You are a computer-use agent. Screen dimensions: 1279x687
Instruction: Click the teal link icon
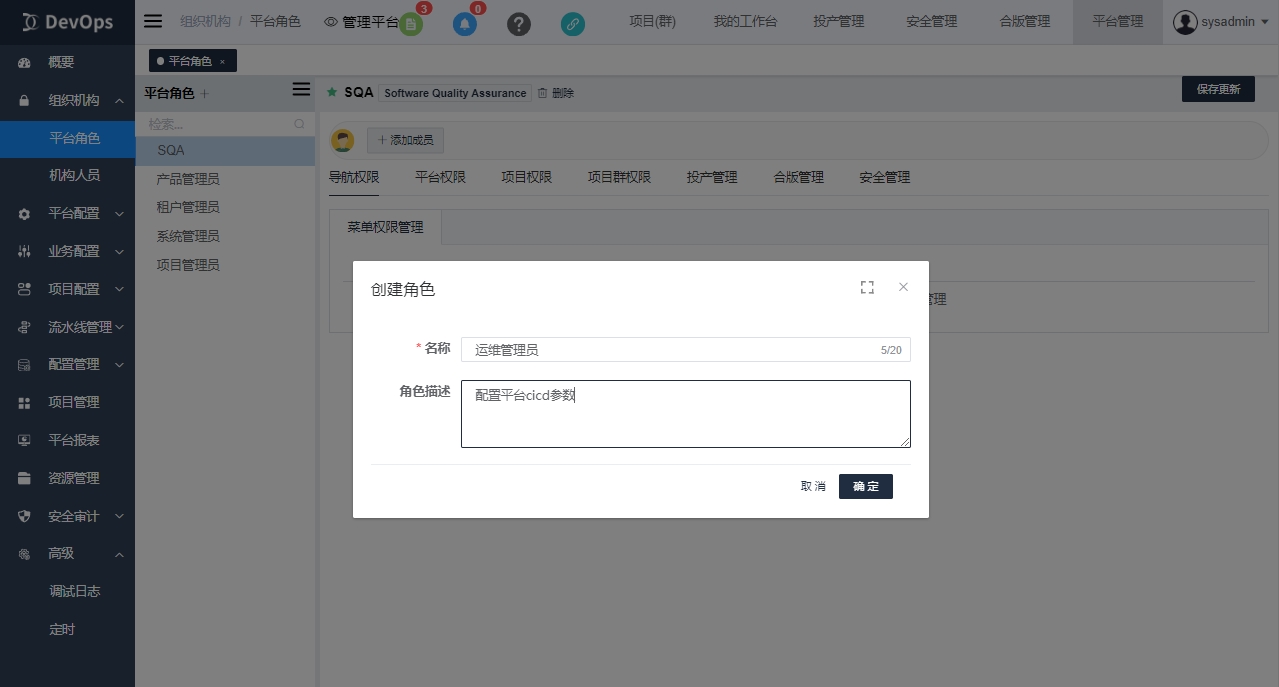point(573,25)
